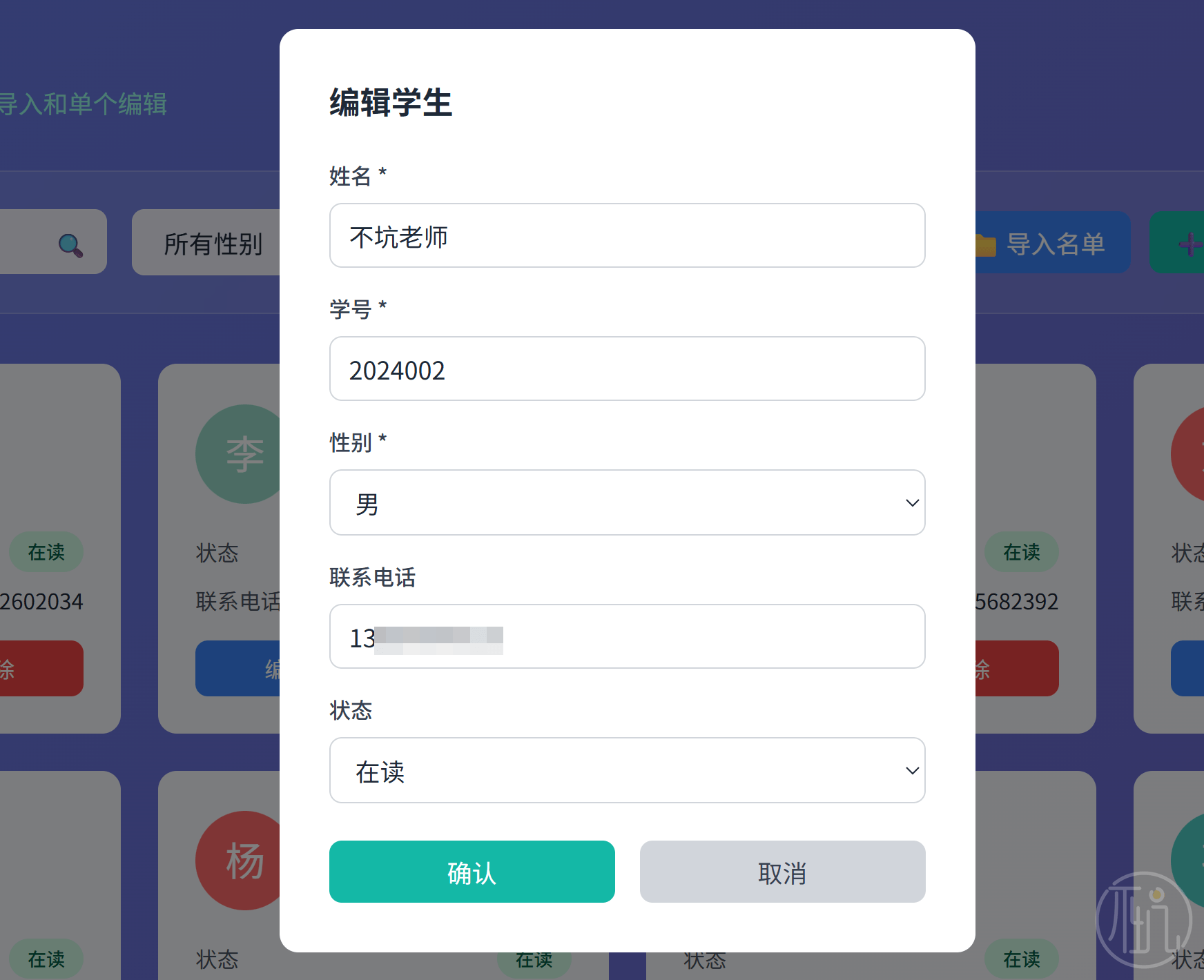This screenshot has height=980, width=1204.
Task: Click the watermark logo in the corner
Action: pos(1143,920)
